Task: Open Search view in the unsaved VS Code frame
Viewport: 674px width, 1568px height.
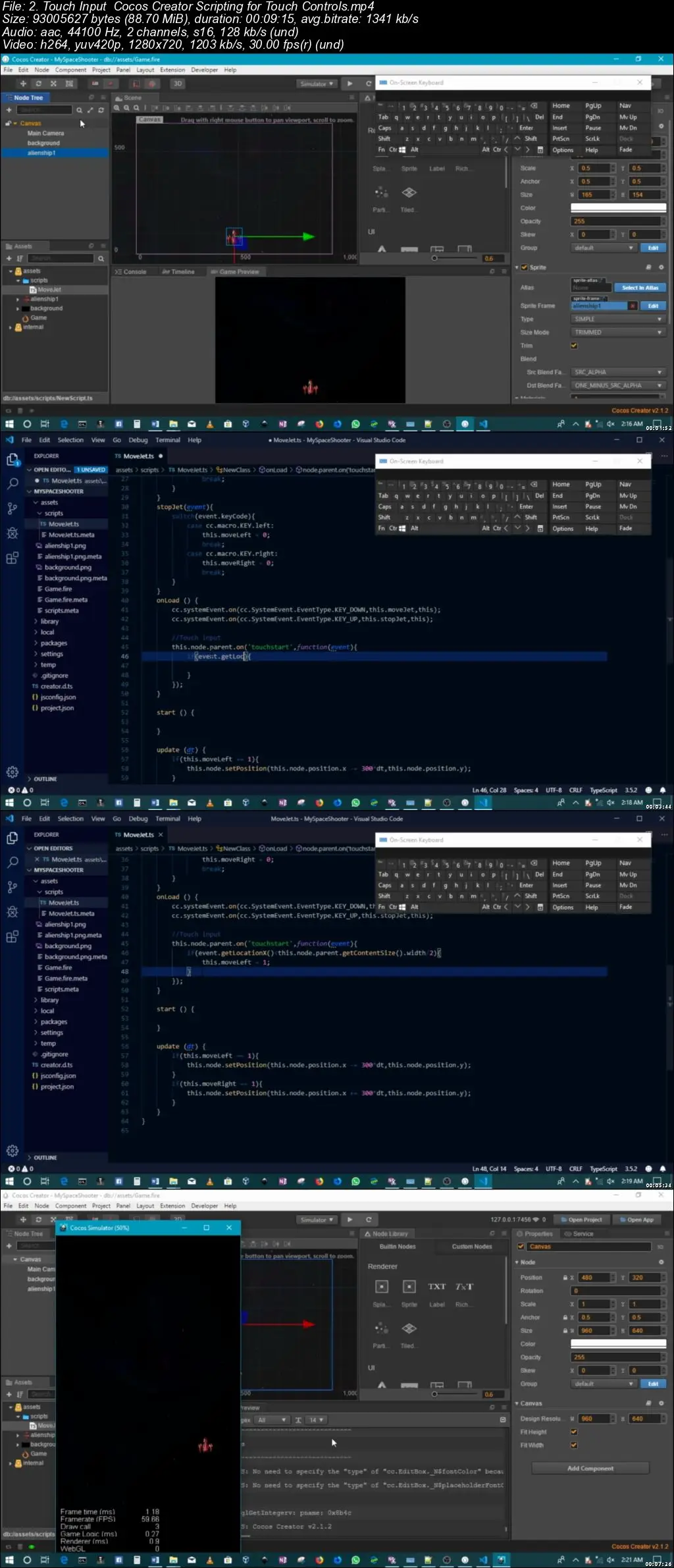Action: point(13,484)
